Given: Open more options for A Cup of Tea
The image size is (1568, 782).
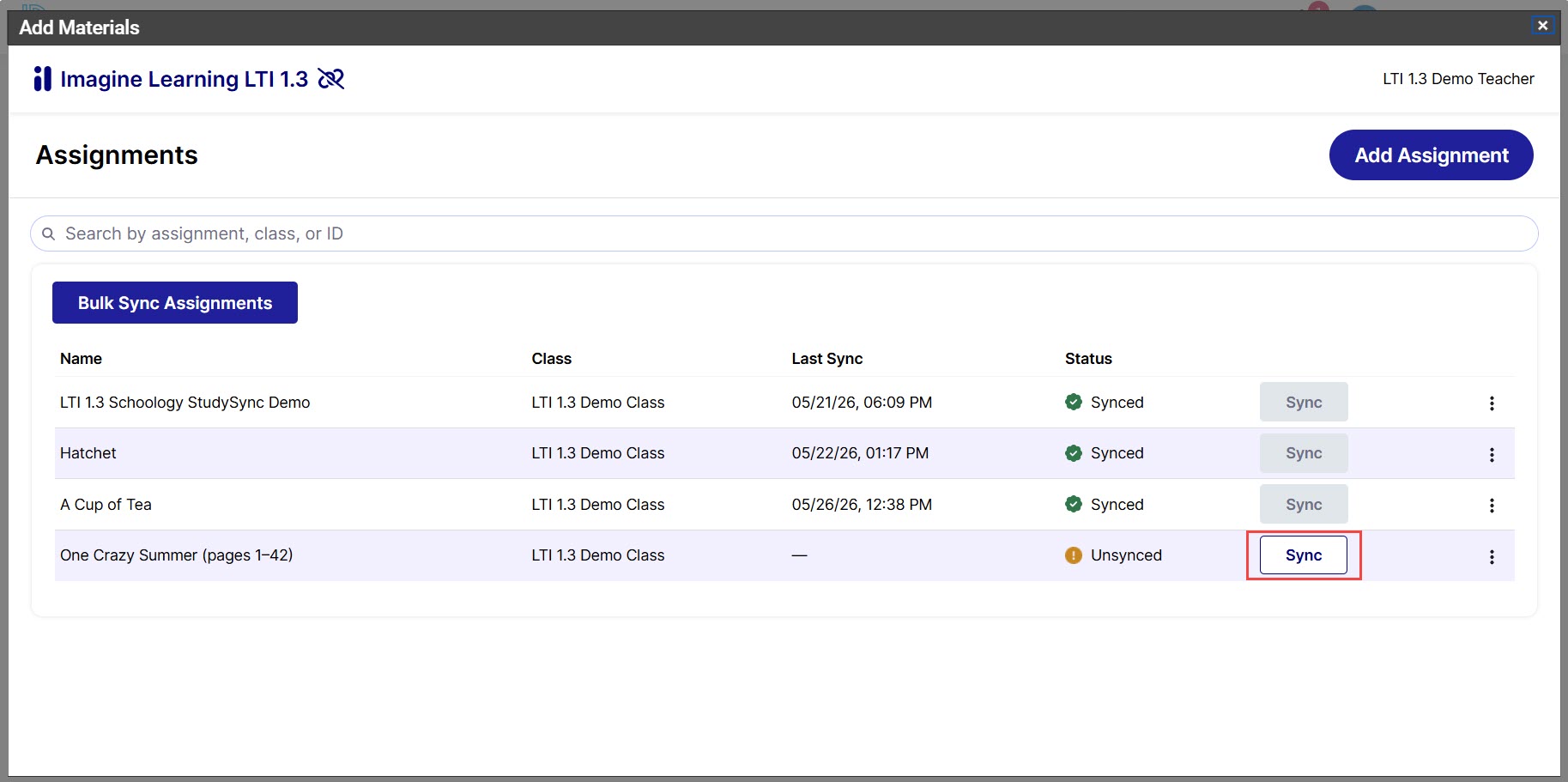Looking at the screenshot, I should pos(1492,506).
